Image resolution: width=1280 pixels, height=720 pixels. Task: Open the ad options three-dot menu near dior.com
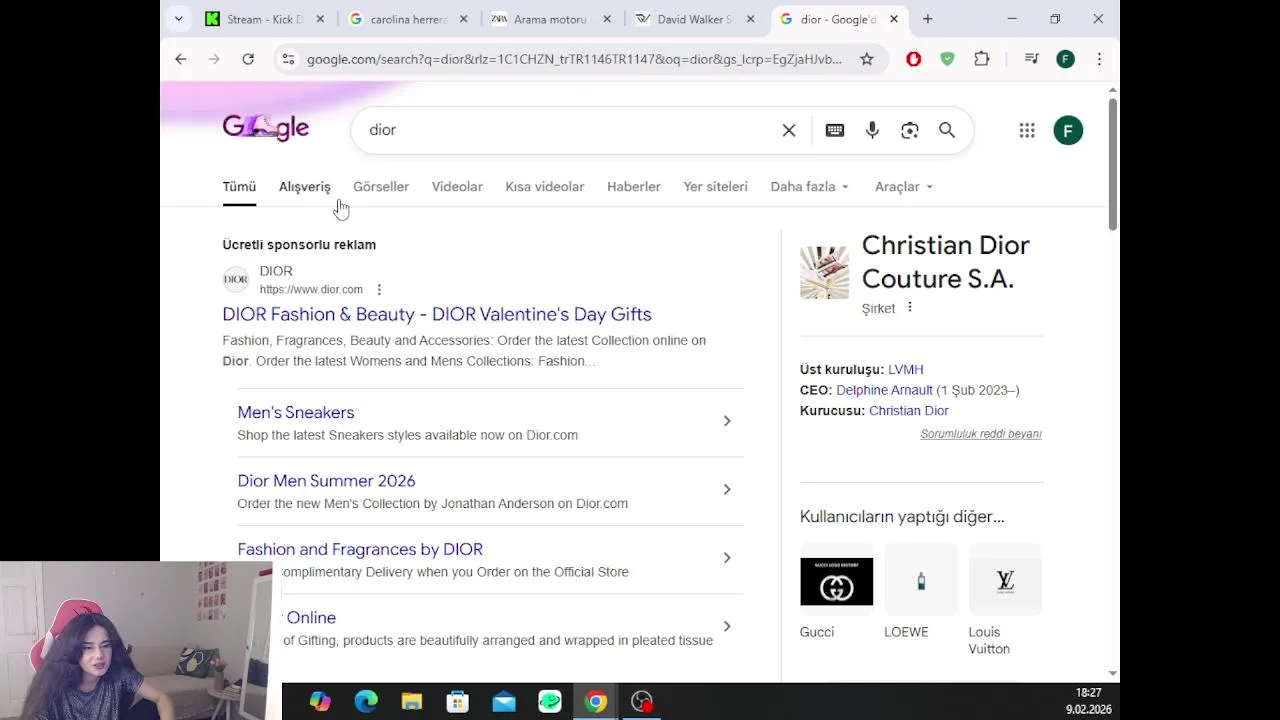click(379, 290)
